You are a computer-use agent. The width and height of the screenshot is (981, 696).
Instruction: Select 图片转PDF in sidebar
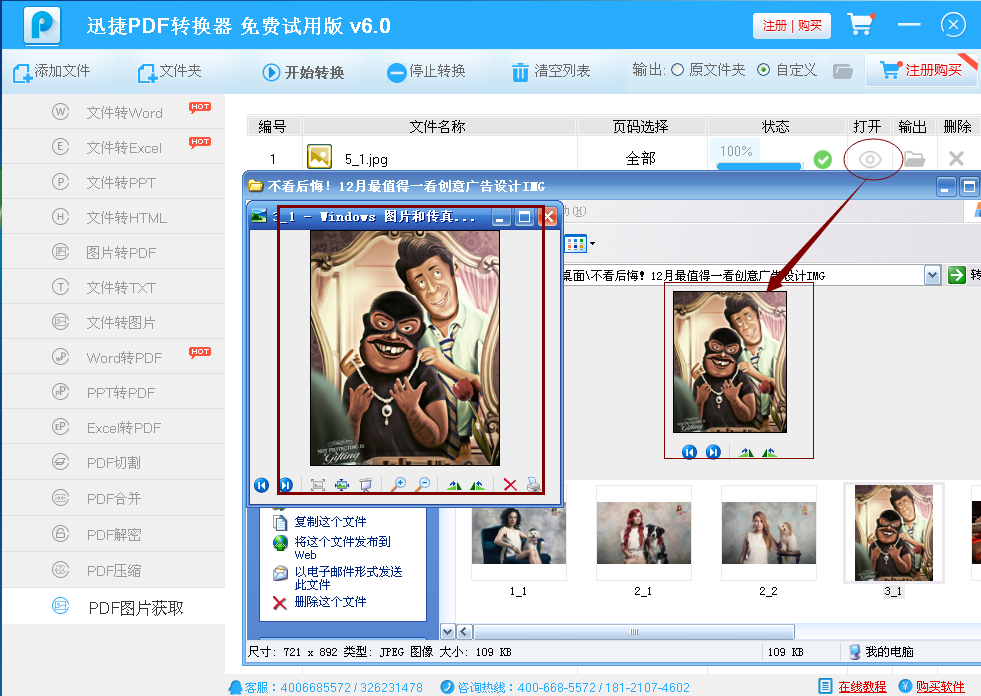coord(113,252)
